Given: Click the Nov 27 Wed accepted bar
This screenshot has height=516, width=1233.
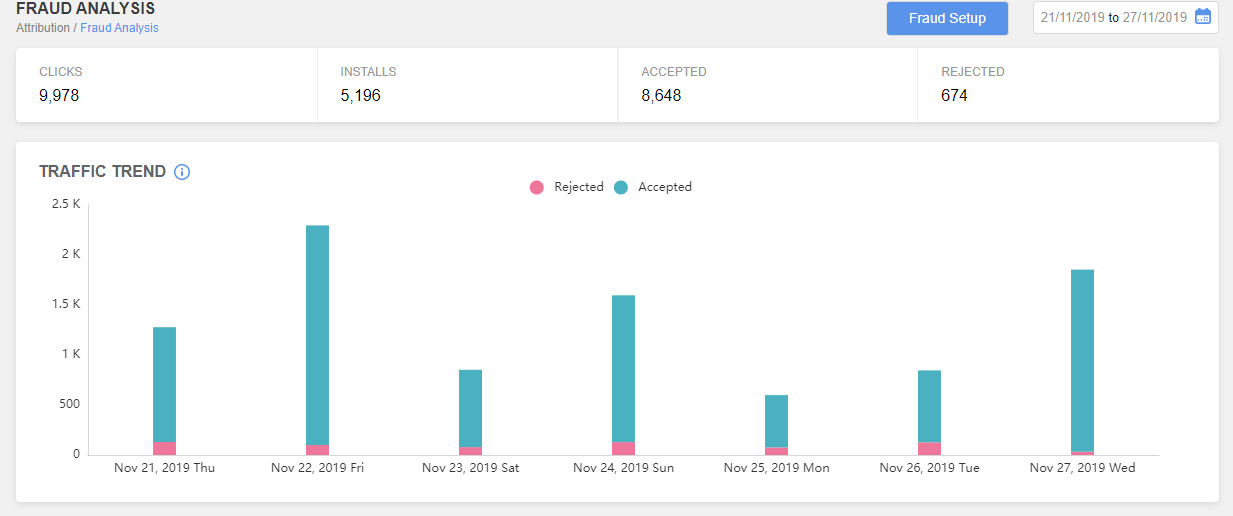Looking at the screenshot, I should [x=1082, y=360].
